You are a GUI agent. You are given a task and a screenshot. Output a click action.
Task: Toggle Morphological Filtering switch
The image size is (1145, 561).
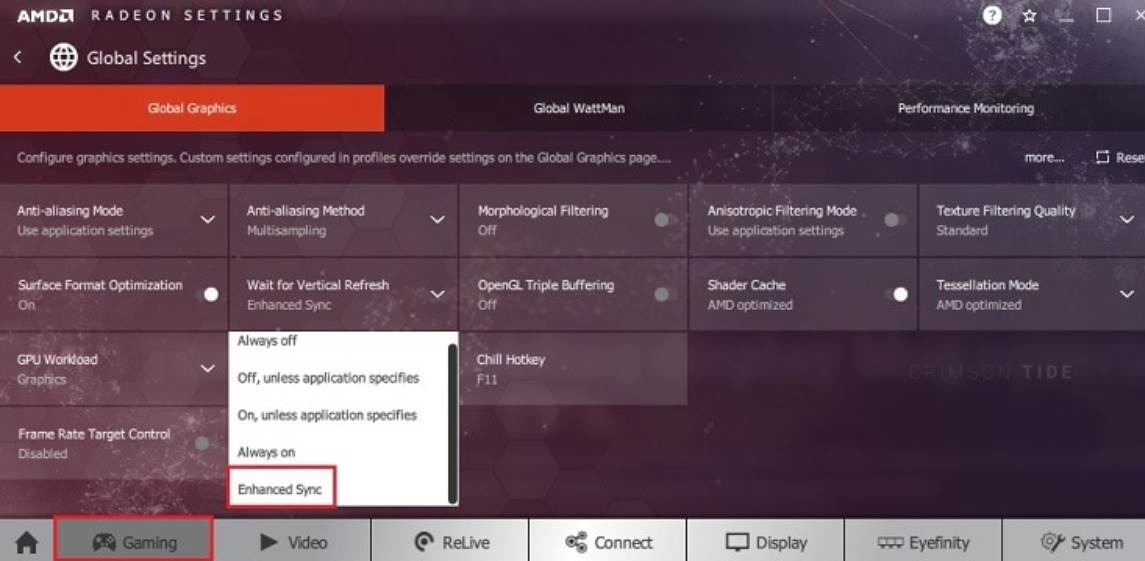(x=665, y=220)
